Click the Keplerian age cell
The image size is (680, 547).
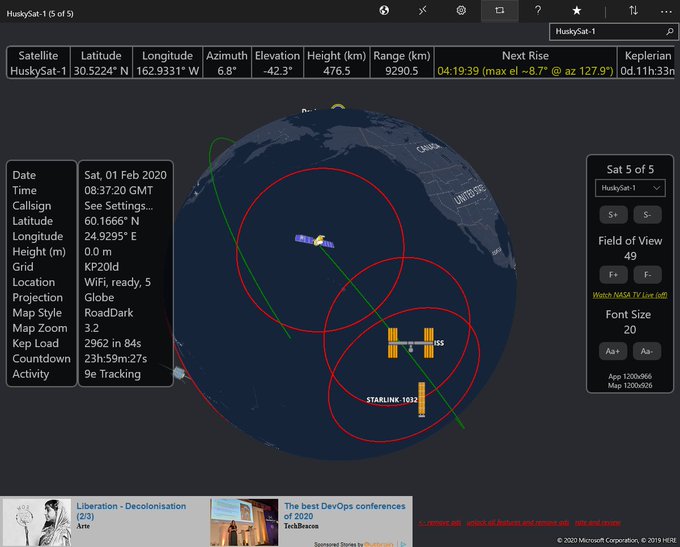(646, 63)
